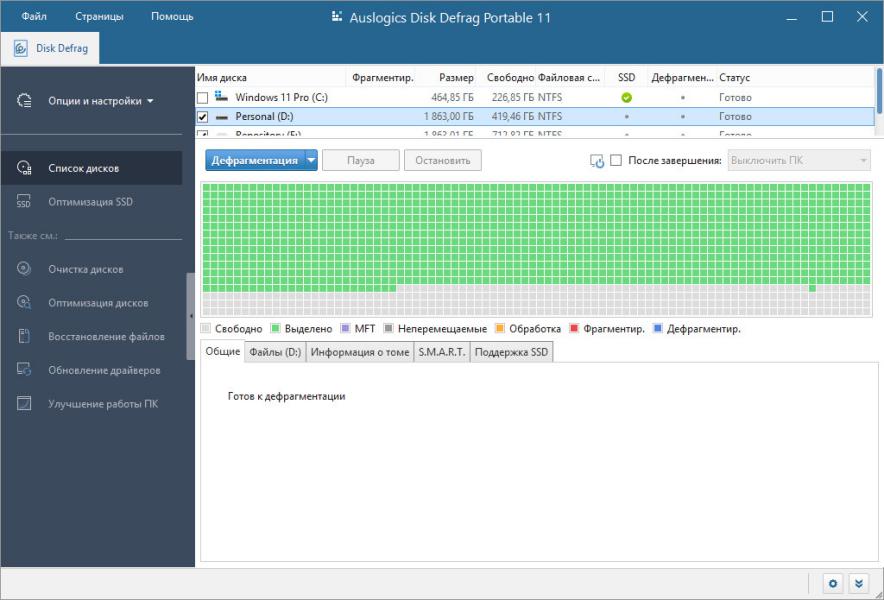The image size is (884, 600).
Task: Open the Дефрагментация button dropdown arrow
Action: [x=311, y=160]
